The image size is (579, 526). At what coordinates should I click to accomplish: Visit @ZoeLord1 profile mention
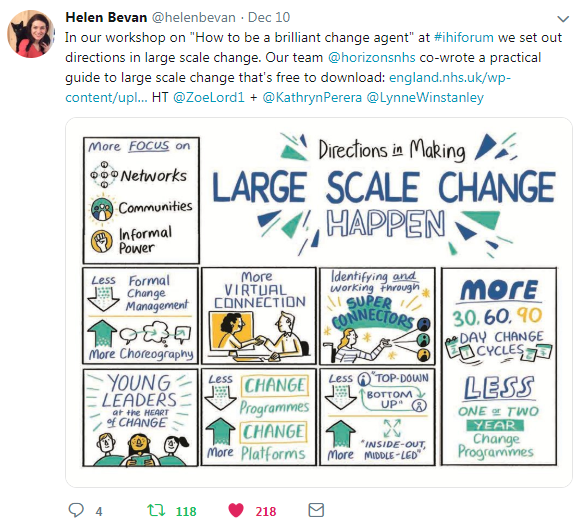pos(209,97)
